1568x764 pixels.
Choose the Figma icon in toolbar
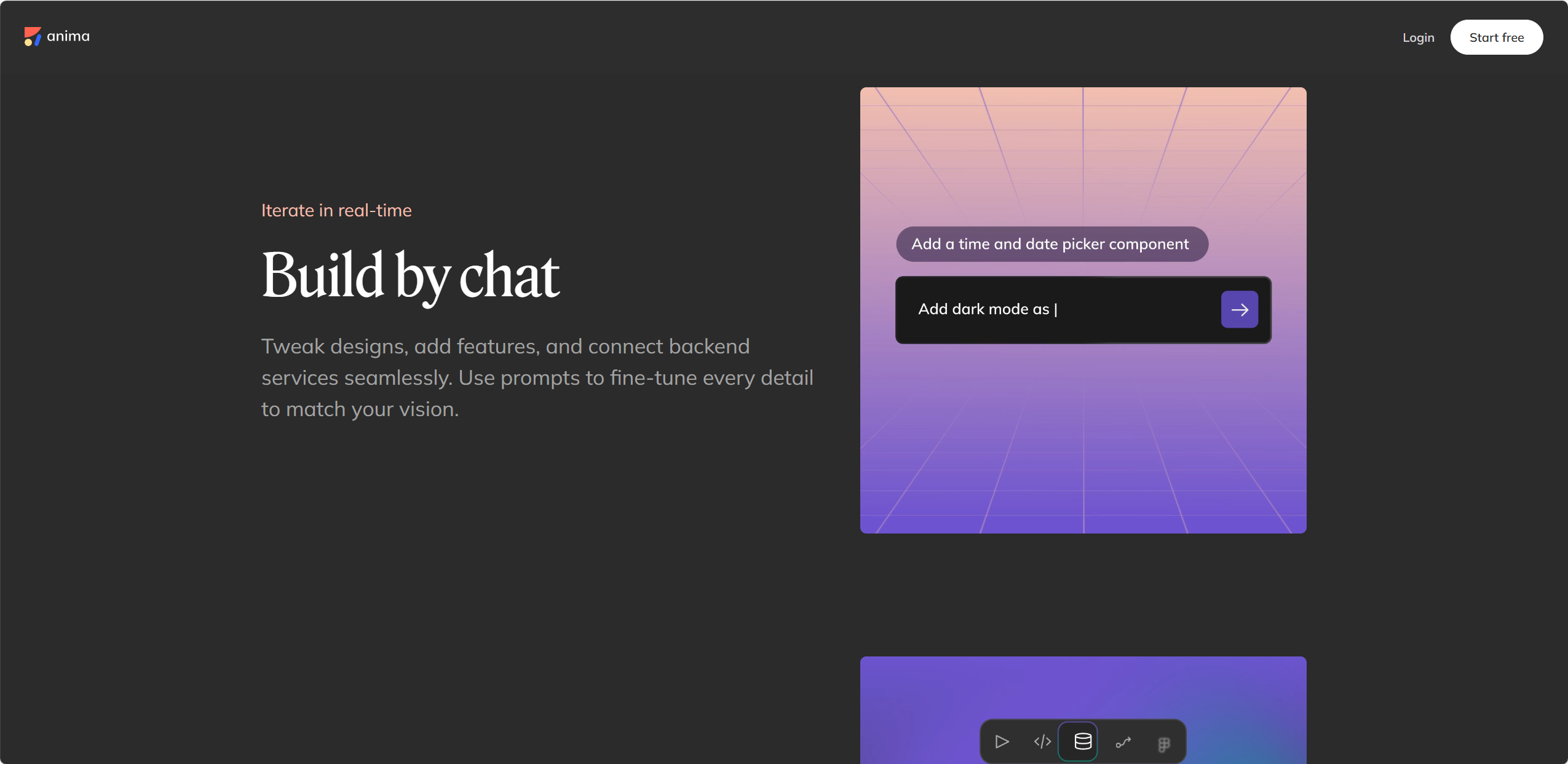[x=1163, y=744]
